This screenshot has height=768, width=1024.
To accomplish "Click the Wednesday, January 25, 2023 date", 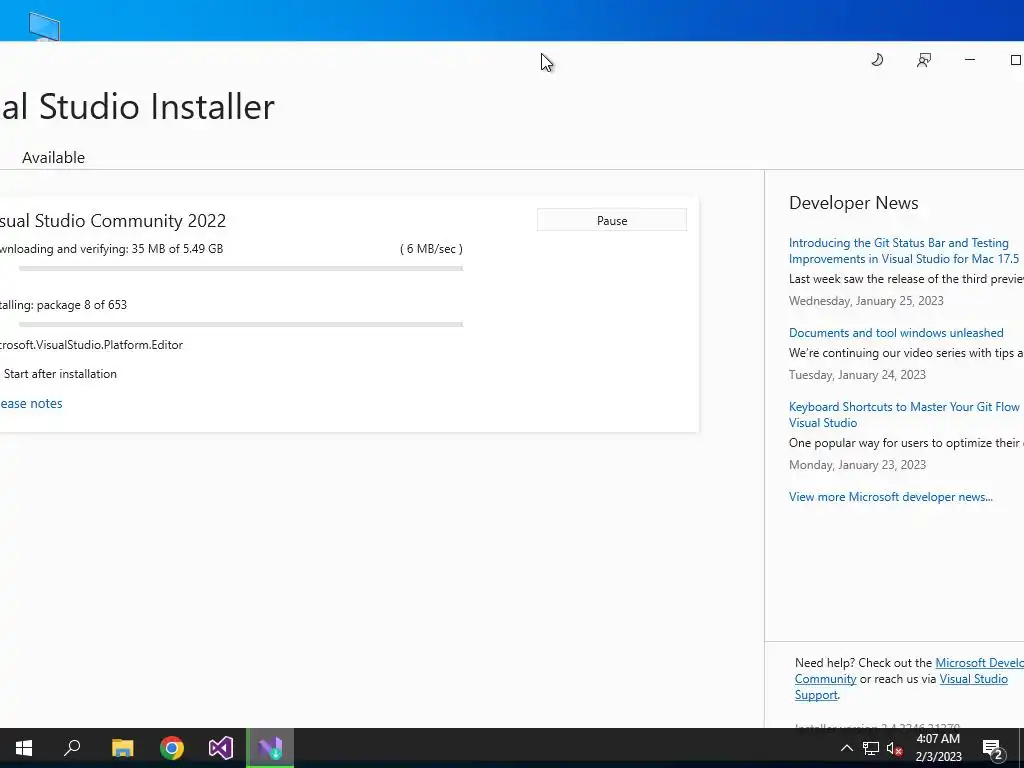I will [x=866, y=300].
